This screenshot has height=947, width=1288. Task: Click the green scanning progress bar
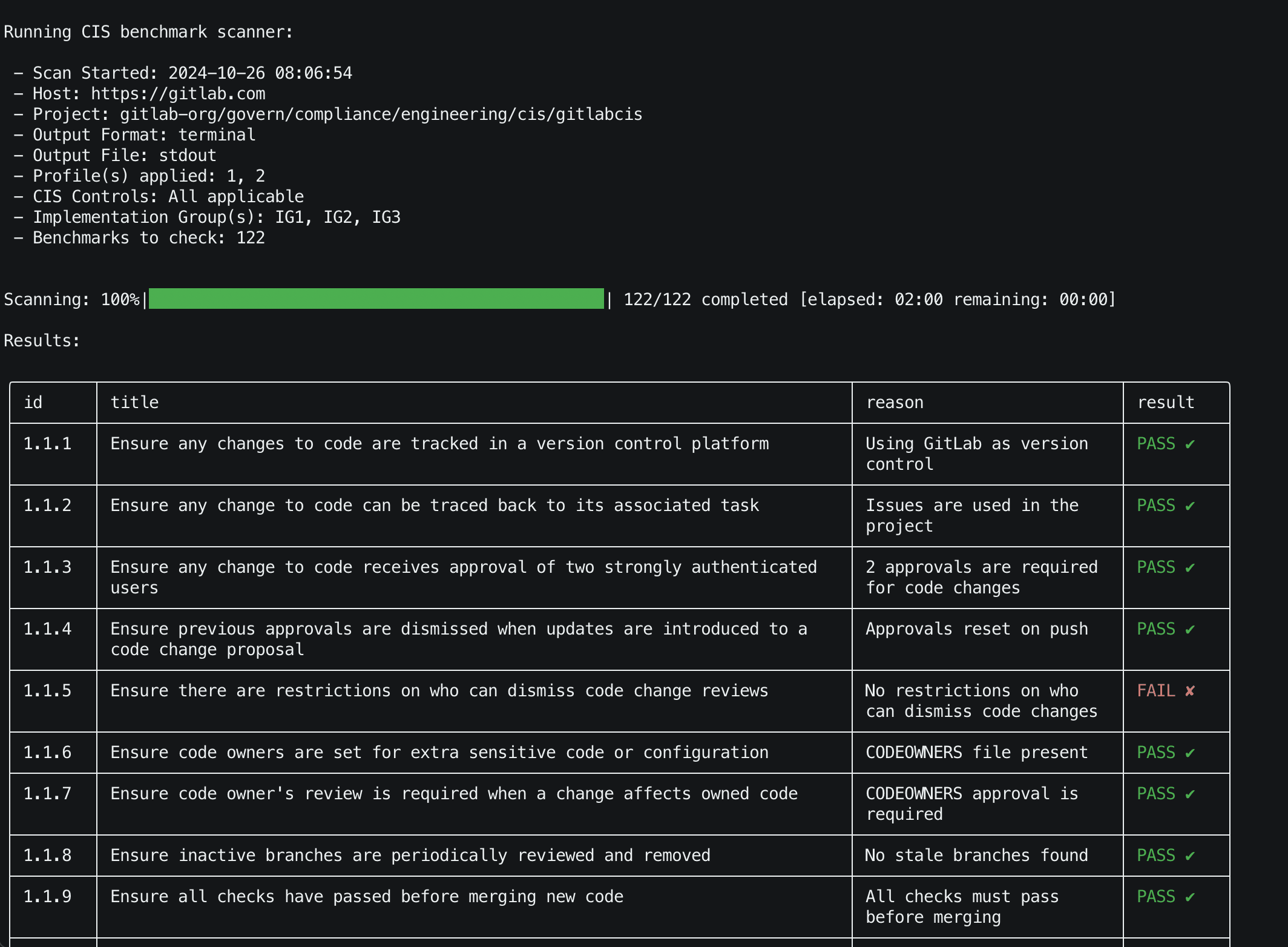[375, 299]
